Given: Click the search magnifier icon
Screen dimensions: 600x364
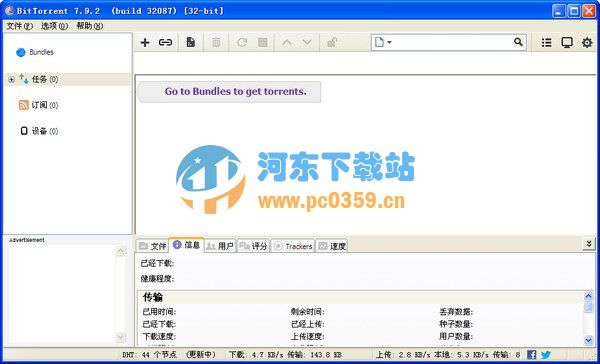Looking at the screenshot, I should tap(518, 42).
